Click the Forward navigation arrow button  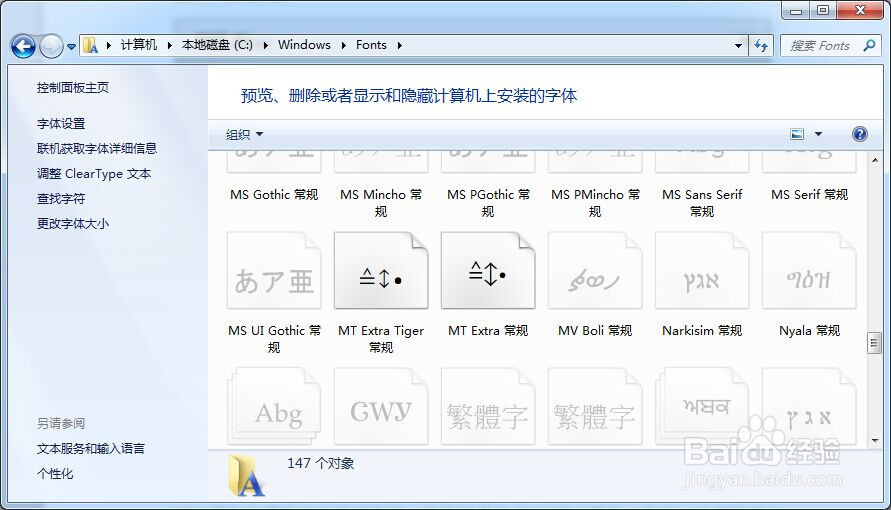click(51, 46)
